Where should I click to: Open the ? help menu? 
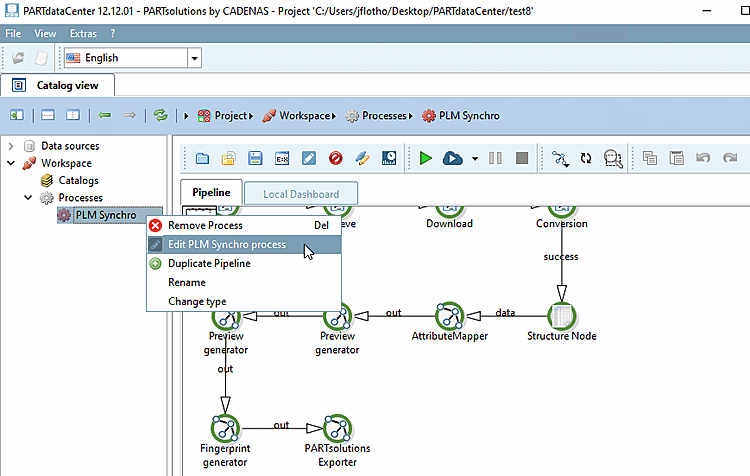(x=112, y=33)
